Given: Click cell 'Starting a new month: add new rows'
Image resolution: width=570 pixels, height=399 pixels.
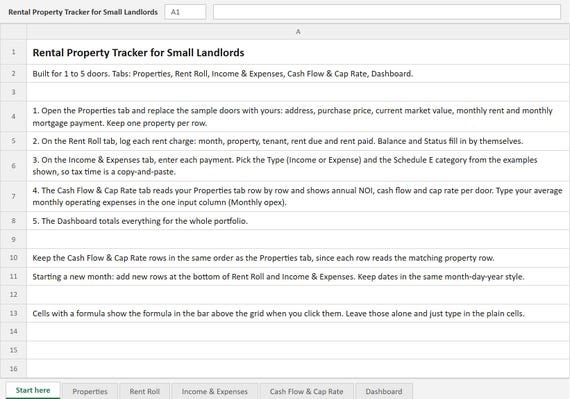Looking at the screenshot, I should pyautogui.click(x=298, y=276).
